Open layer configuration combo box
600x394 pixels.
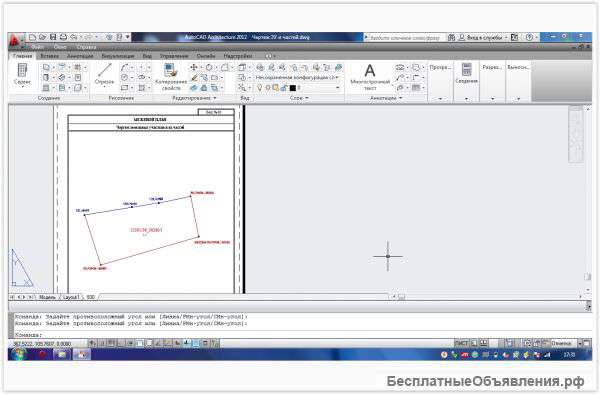point(297,78)
